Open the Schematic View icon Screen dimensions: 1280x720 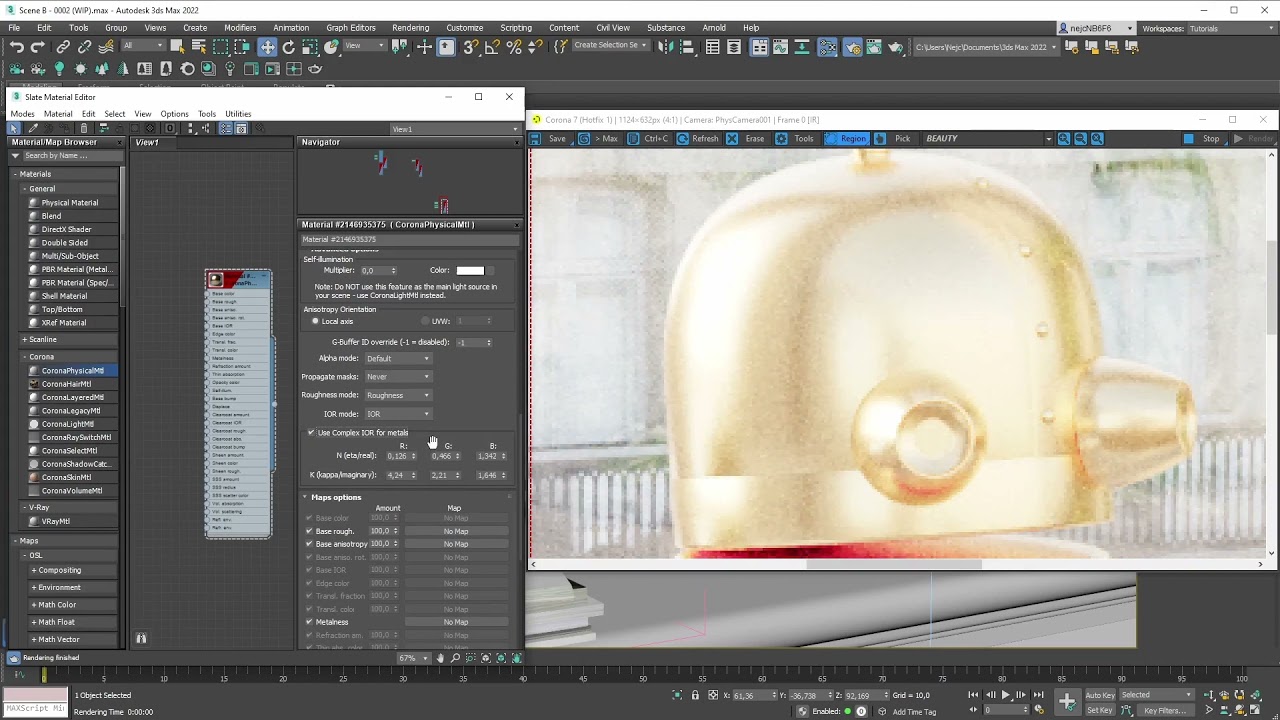click(x=804, y=47)
